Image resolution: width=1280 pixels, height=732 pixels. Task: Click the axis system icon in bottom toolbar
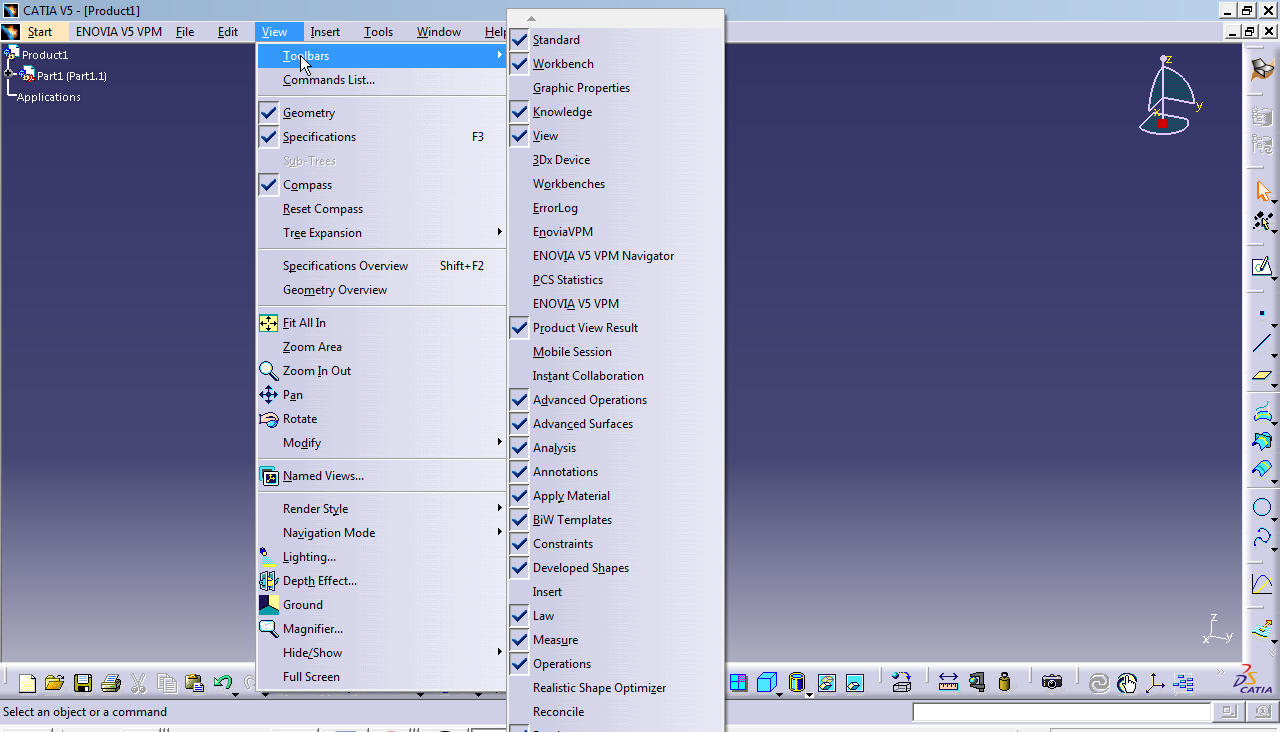(x=1155, y=683)
